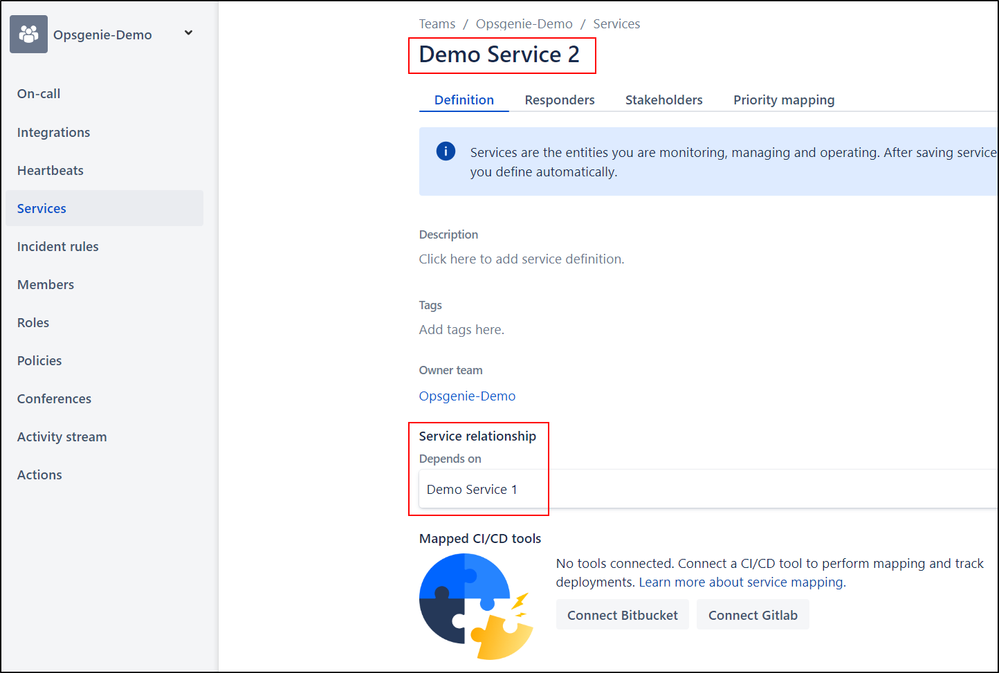Click the Mapped CI/CD tools heading
The image size is (999, 673).
480,539
